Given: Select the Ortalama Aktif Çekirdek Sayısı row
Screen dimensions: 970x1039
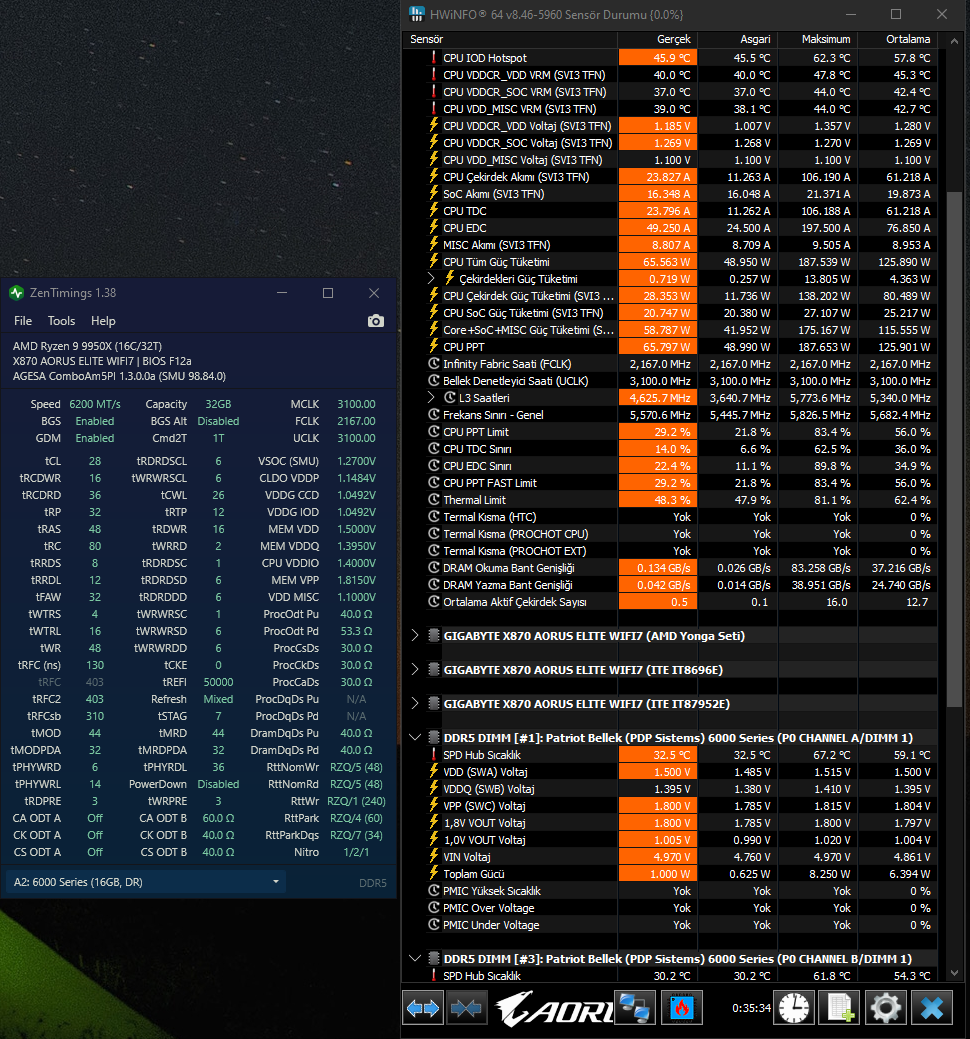Looking at the screenshot, I should coord(671,602).
